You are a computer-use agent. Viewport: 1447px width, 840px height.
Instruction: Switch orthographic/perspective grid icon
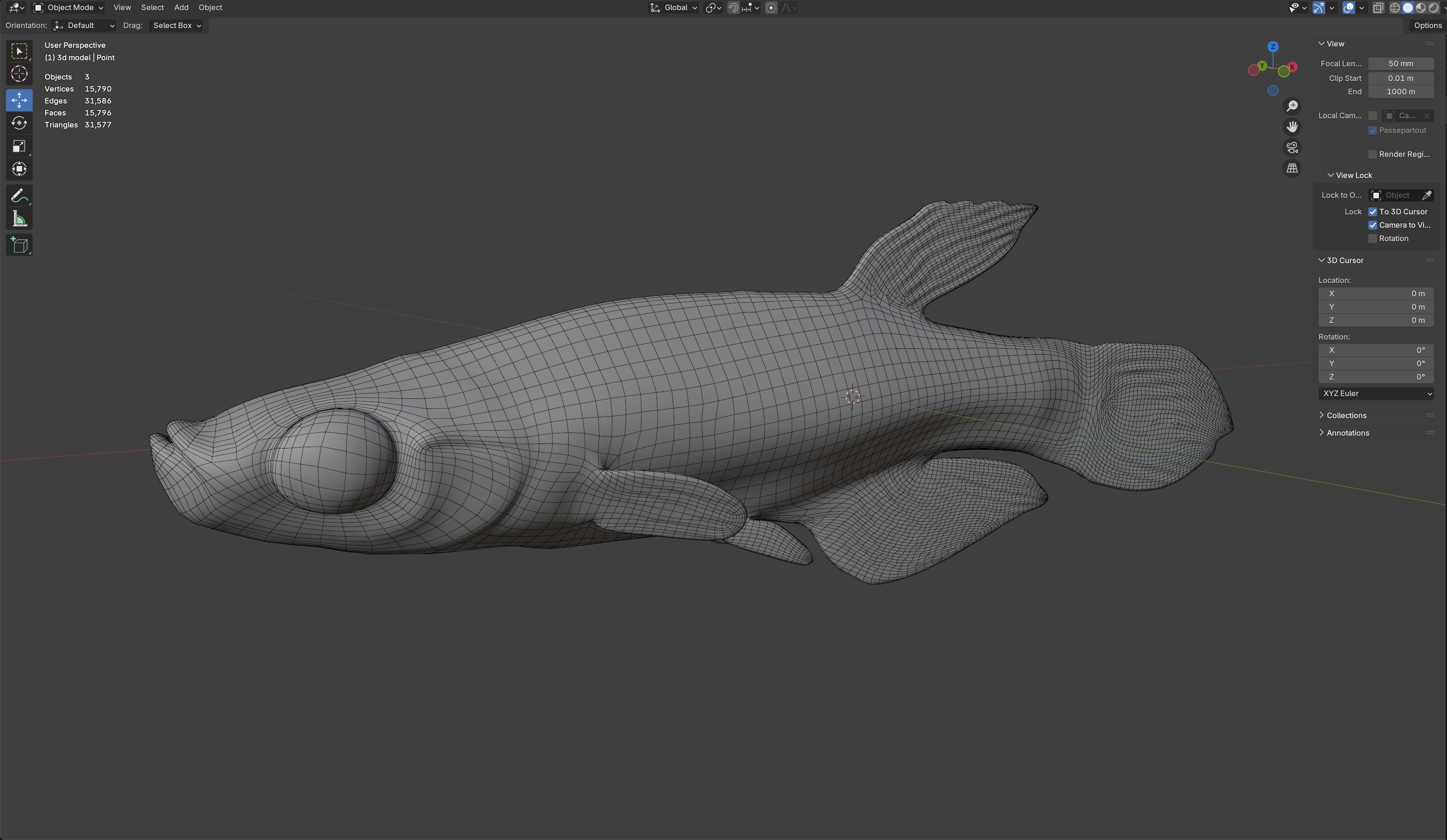1292,168
